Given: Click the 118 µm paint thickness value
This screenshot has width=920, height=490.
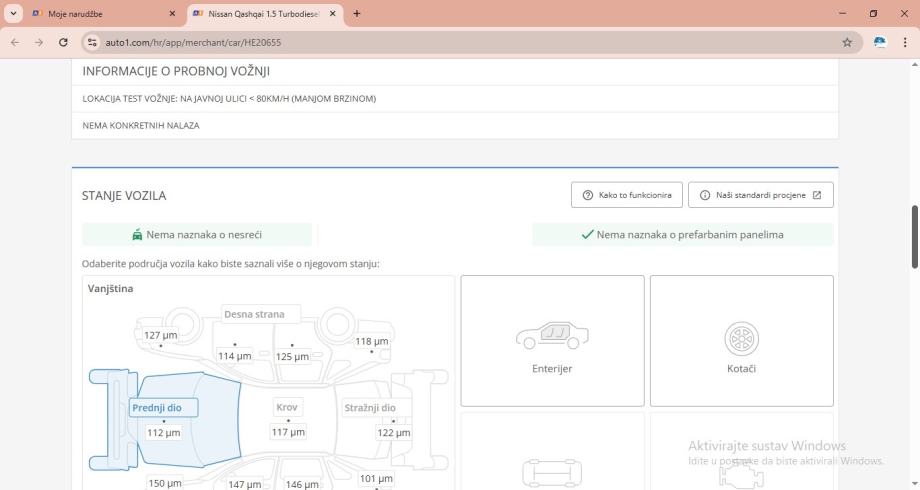Looking at the screenshot, I should point(371,341).
